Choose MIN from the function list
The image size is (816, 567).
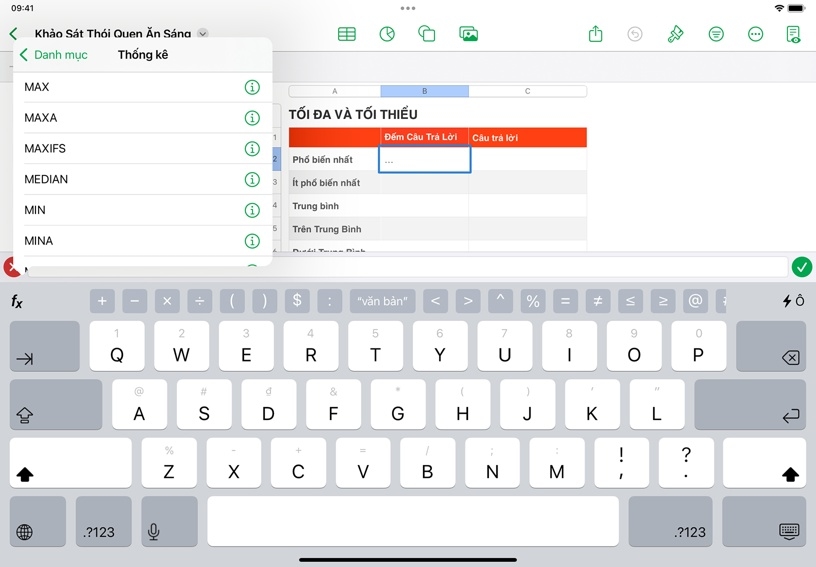(36, 210)
